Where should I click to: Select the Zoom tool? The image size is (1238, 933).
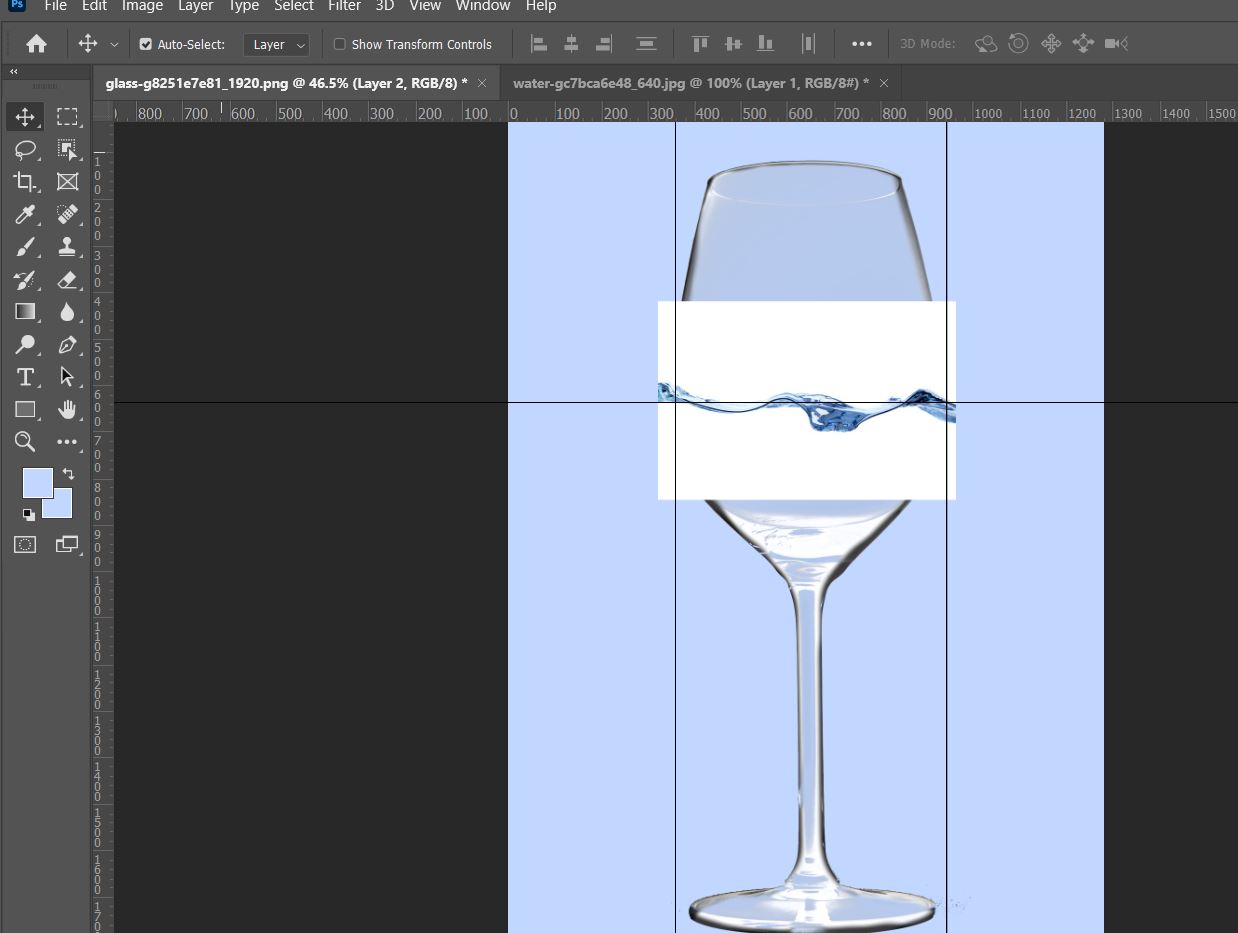25,441
